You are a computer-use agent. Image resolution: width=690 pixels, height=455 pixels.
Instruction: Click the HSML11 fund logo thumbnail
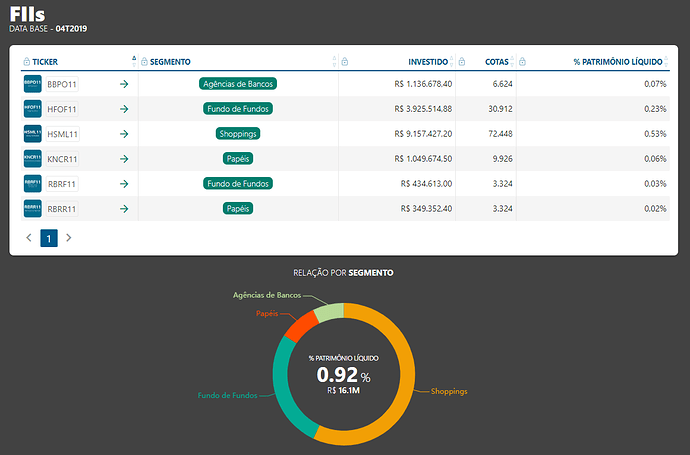33,134
